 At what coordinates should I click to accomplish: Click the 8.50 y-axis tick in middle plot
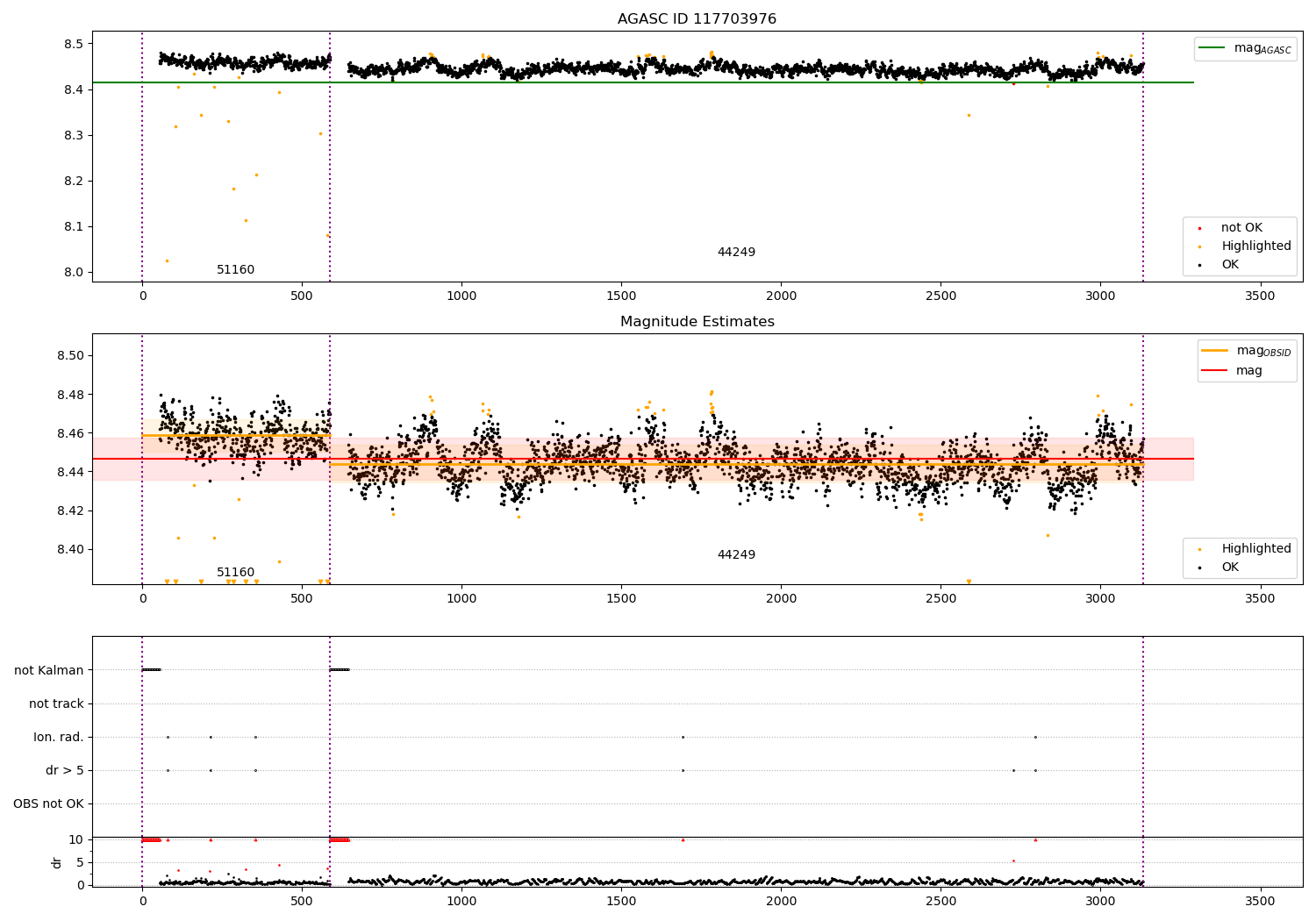click(x=70, y=356)
